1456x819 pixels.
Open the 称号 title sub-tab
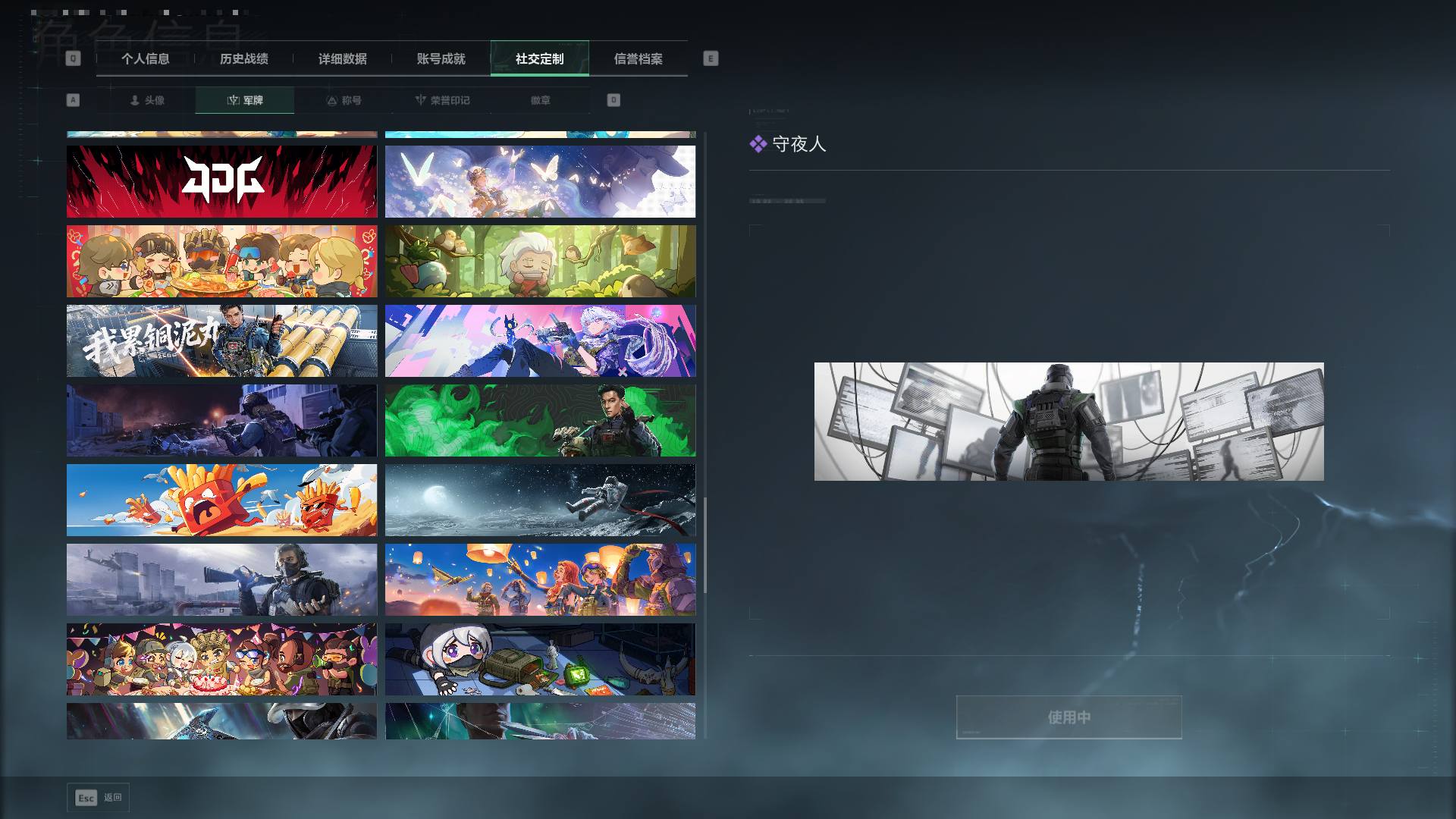[x=344, y=100]
